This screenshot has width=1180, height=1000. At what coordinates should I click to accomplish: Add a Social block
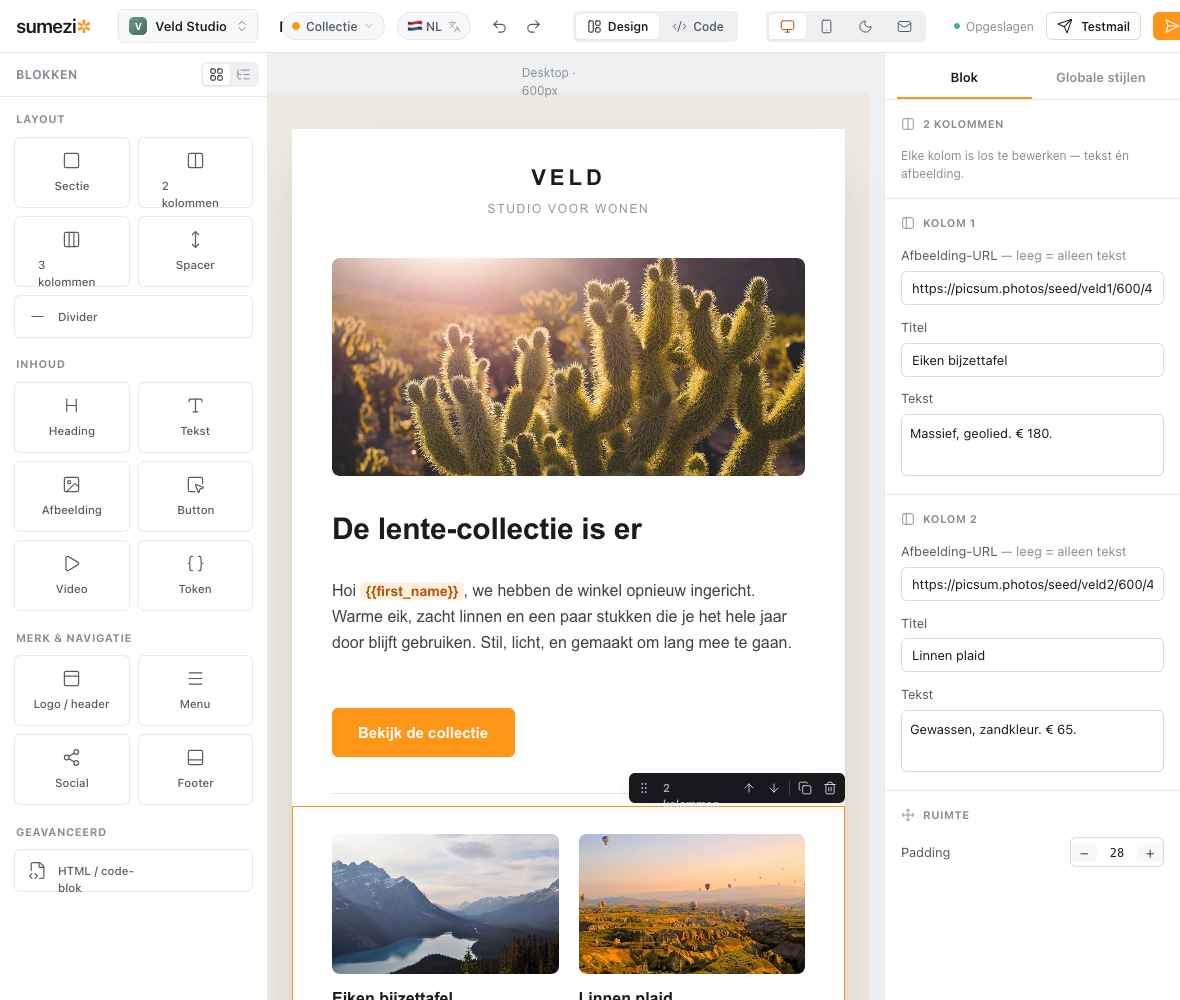coord(71,770)
